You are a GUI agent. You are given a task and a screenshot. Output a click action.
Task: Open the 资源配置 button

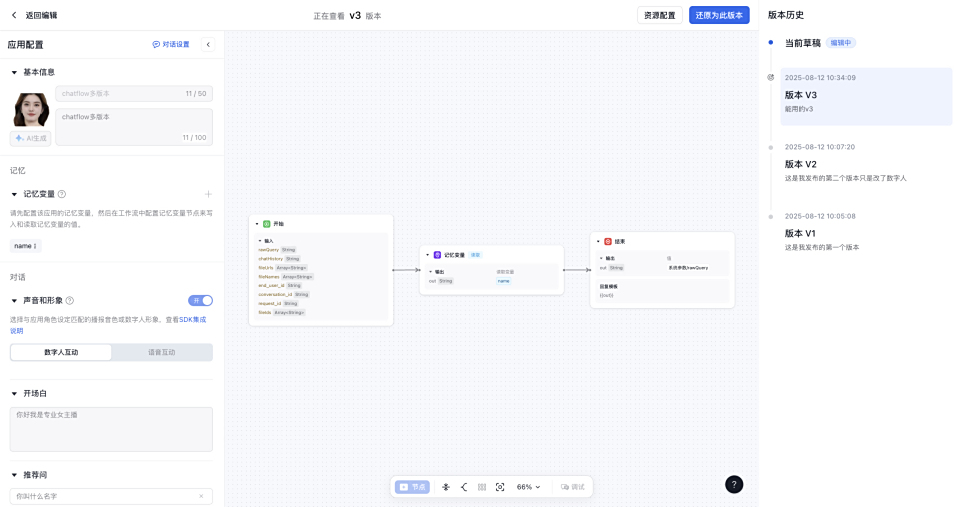[x=659, y=15]
